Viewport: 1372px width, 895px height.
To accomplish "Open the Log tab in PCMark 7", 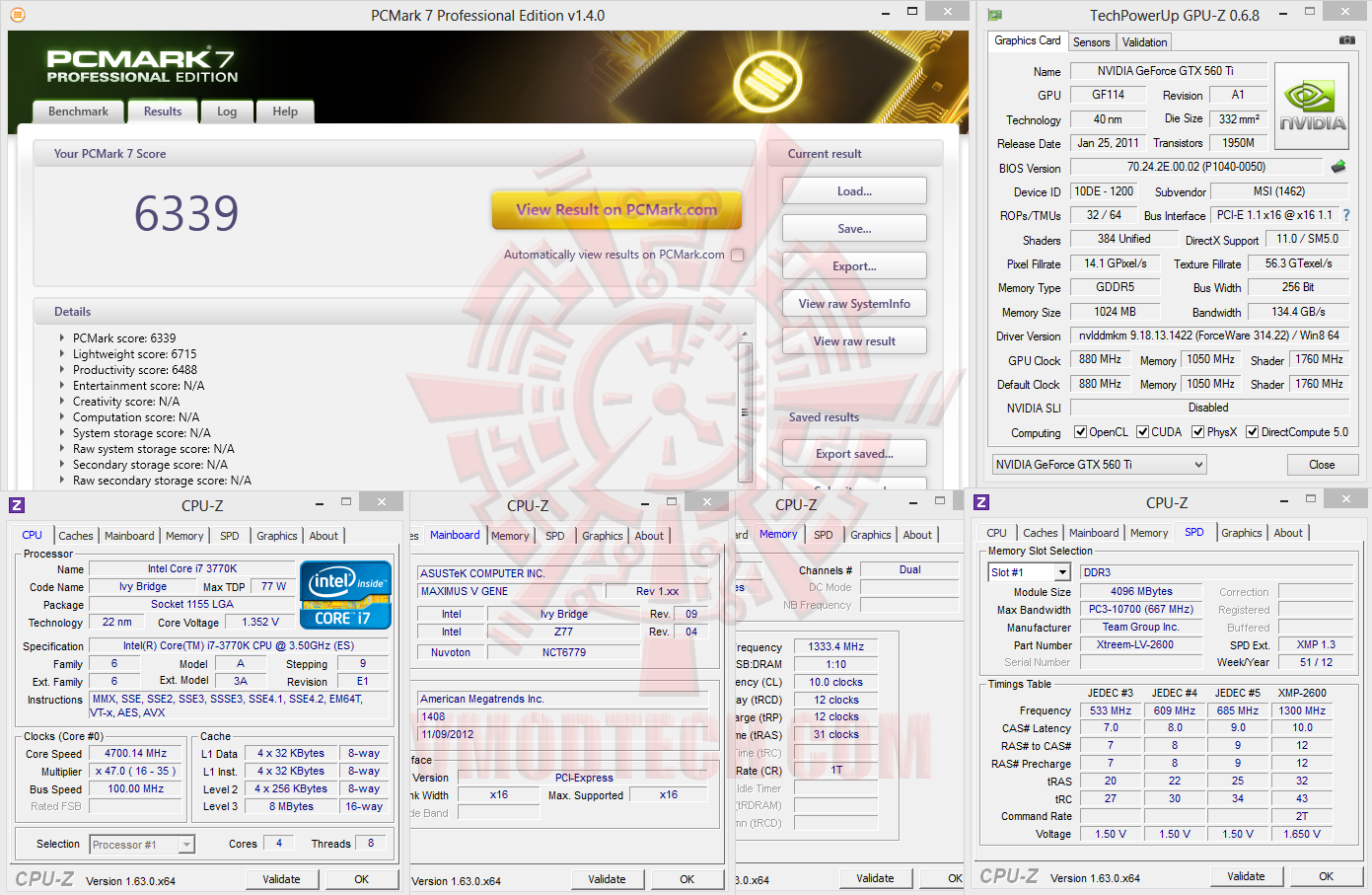I will tap(227, 112).
